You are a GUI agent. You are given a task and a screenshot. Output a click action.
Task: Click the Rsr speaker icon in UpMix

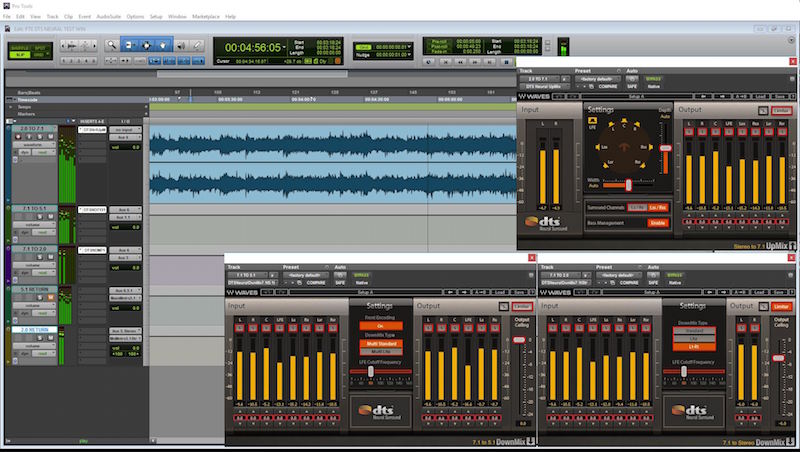click(642, 166)
